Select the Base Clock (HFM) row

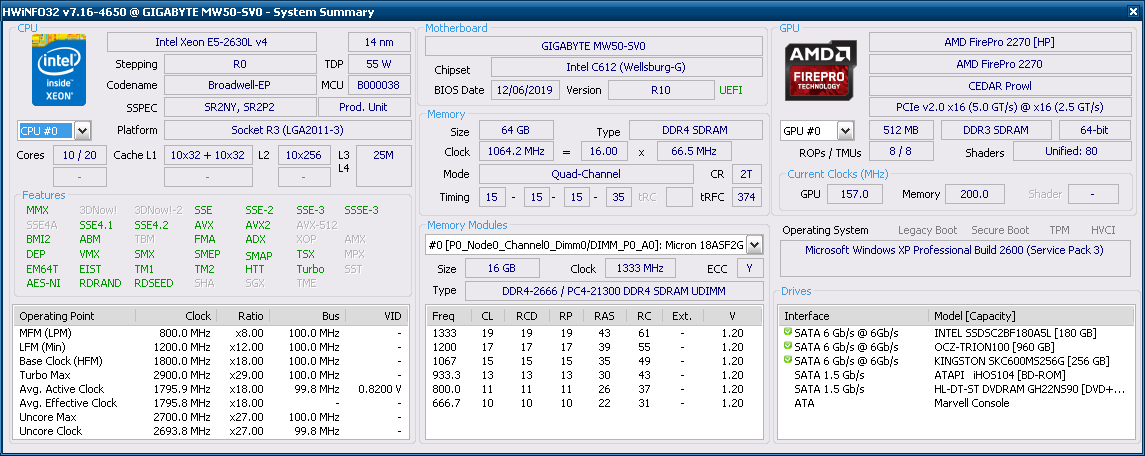(210, 361)
